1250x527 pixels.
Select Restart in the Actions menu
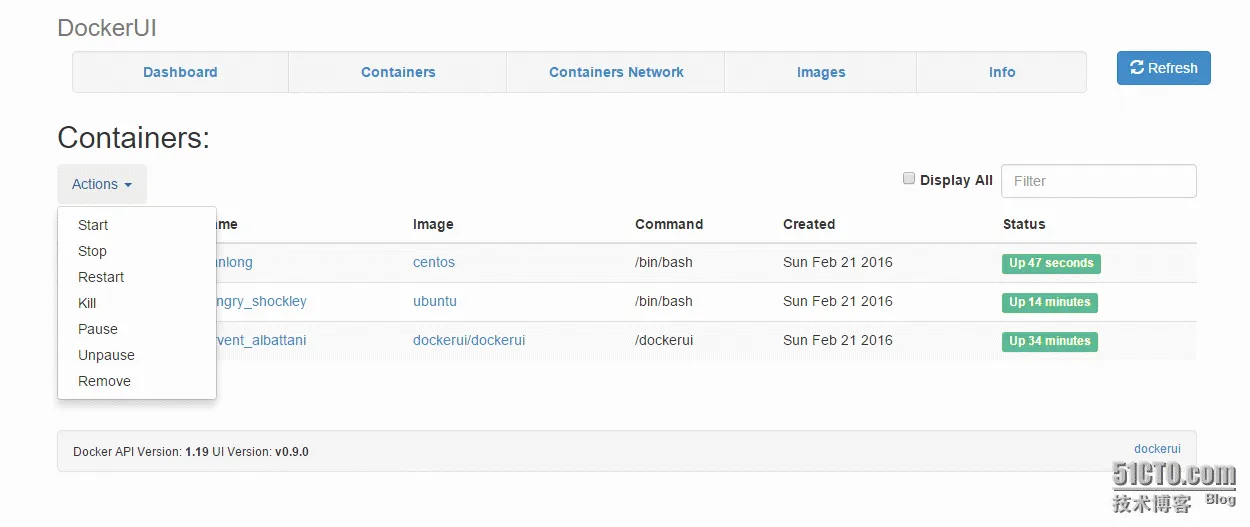[x=101, y=277]
